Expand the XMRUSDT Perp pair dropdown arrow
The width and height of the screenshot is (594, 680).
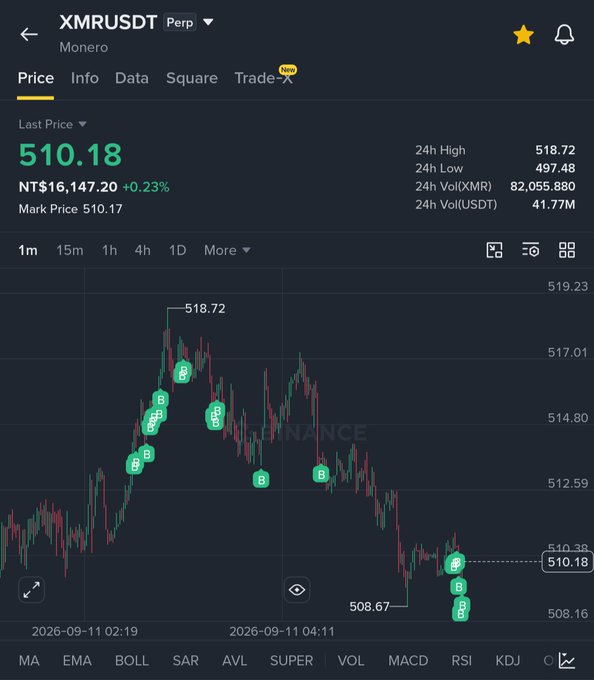[x=209, y=22]
